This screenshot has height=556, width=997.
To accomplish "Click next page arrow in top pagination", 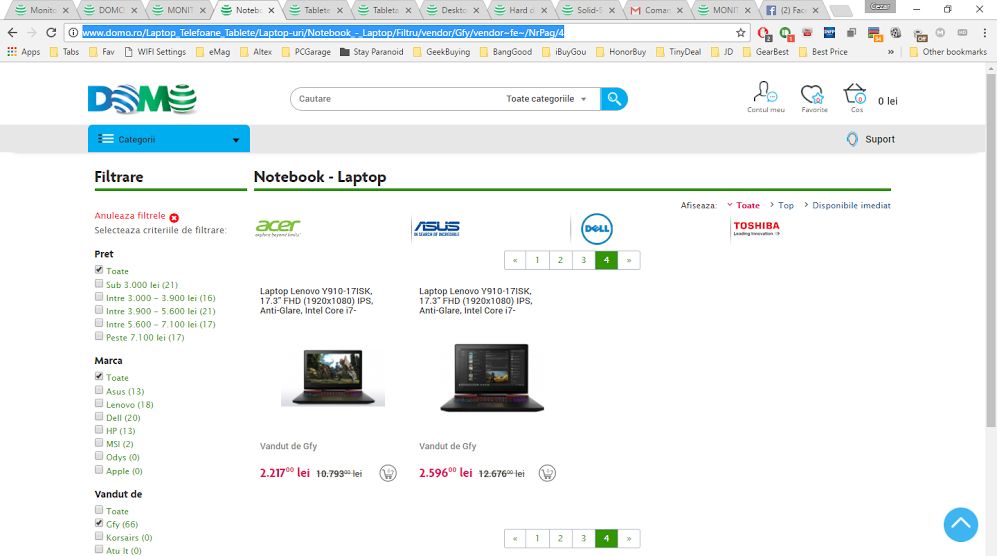I will pyautogui.click(x=629, y=260).
